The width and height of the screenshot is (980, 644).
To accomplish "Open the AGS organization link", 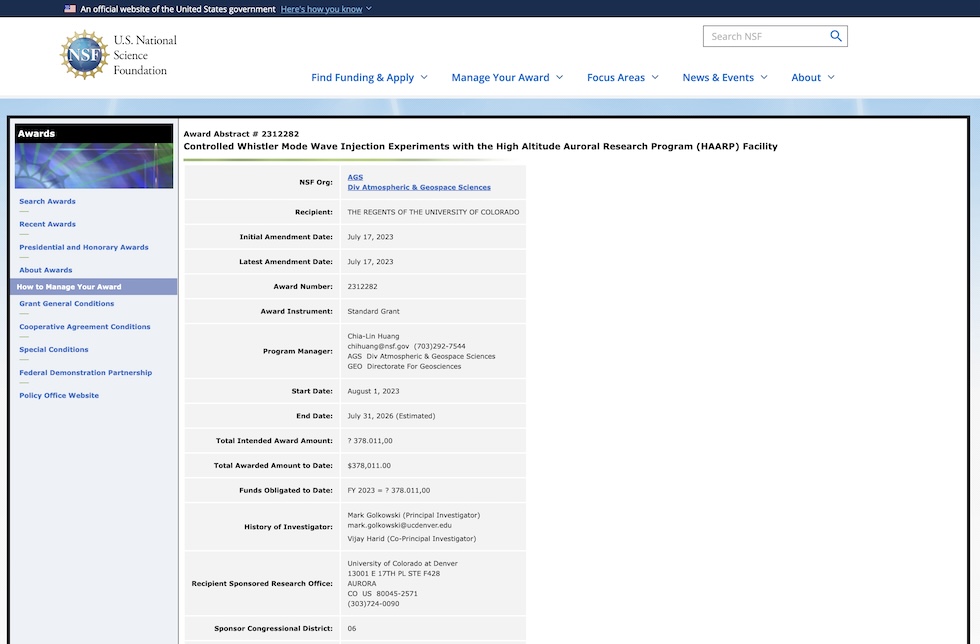I will [x=355, y=177].
